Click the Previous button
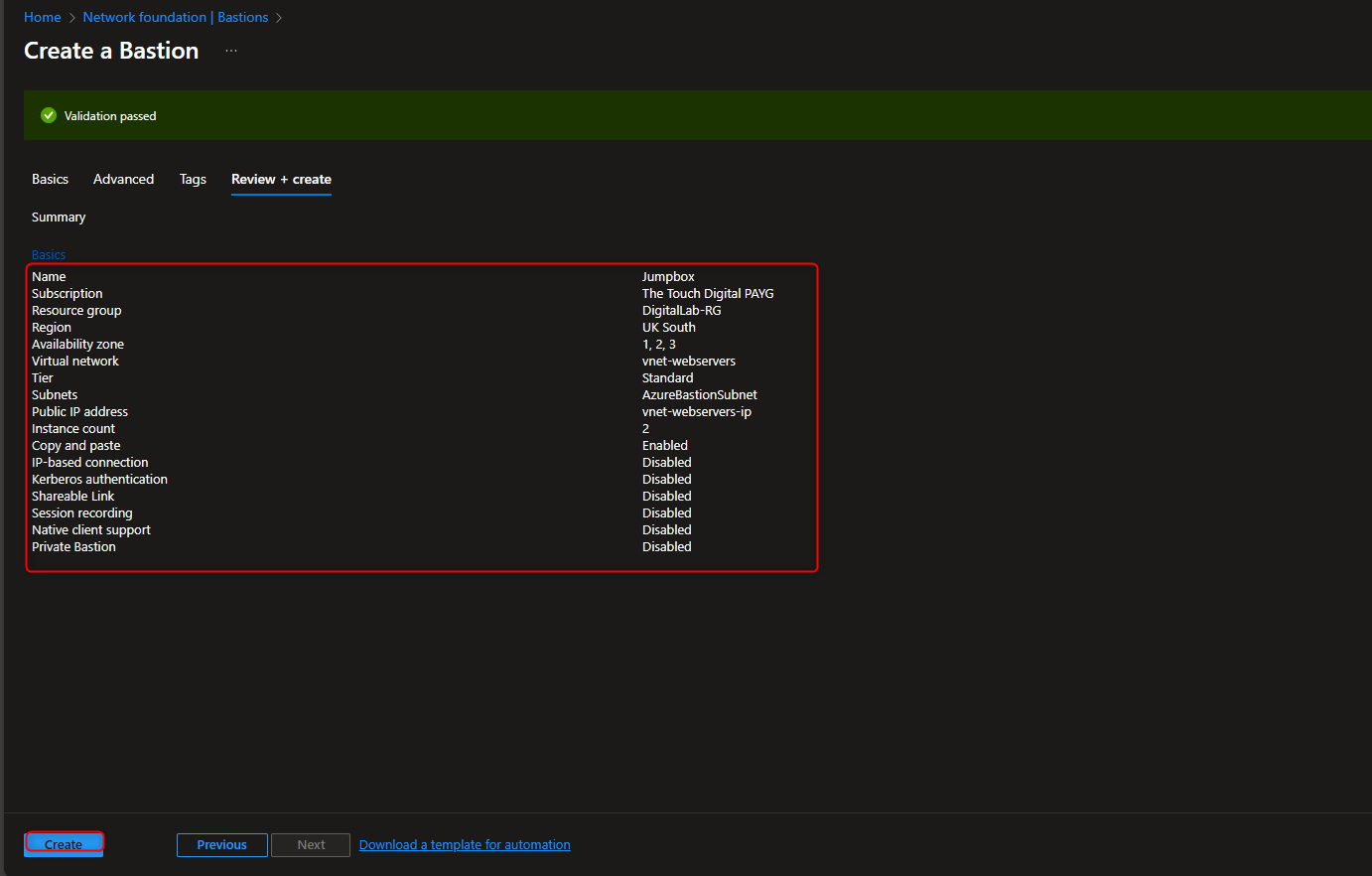The width and height of the screenshot is (1372, 876). tap(221, 844)
